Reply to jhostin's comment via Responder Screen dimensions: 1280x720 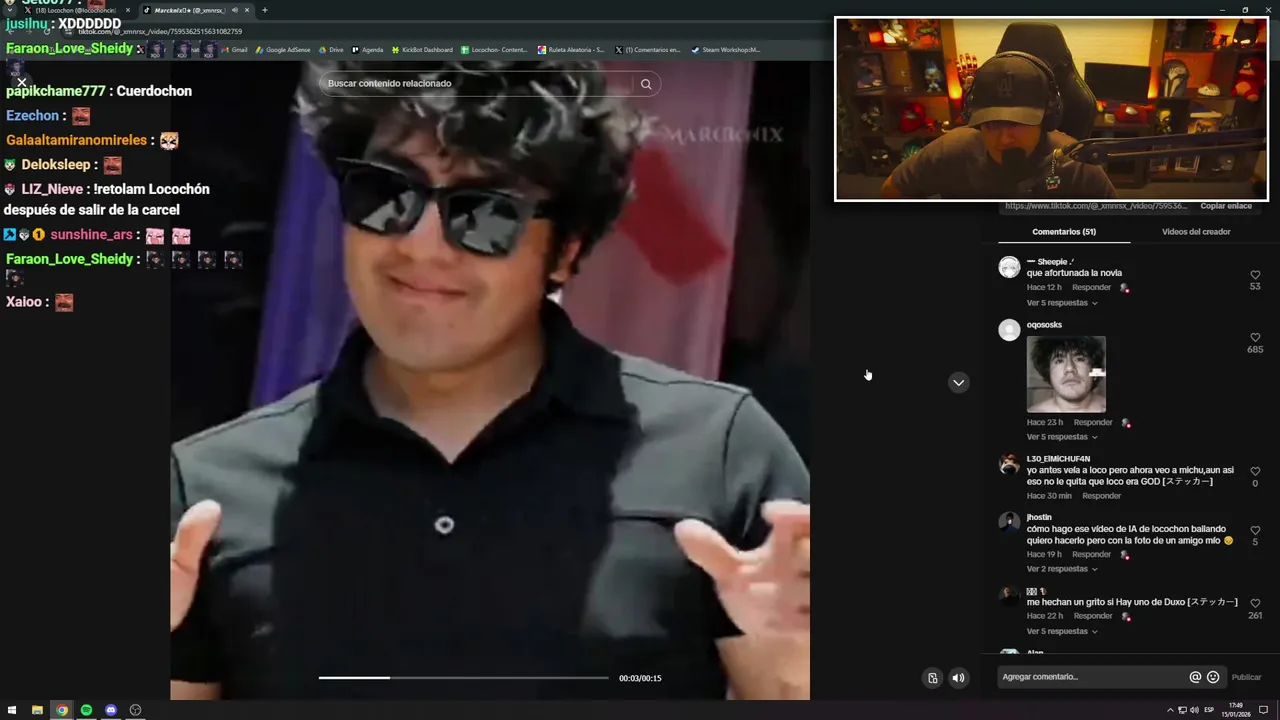pyautogui.click(x=1091, y=555)
